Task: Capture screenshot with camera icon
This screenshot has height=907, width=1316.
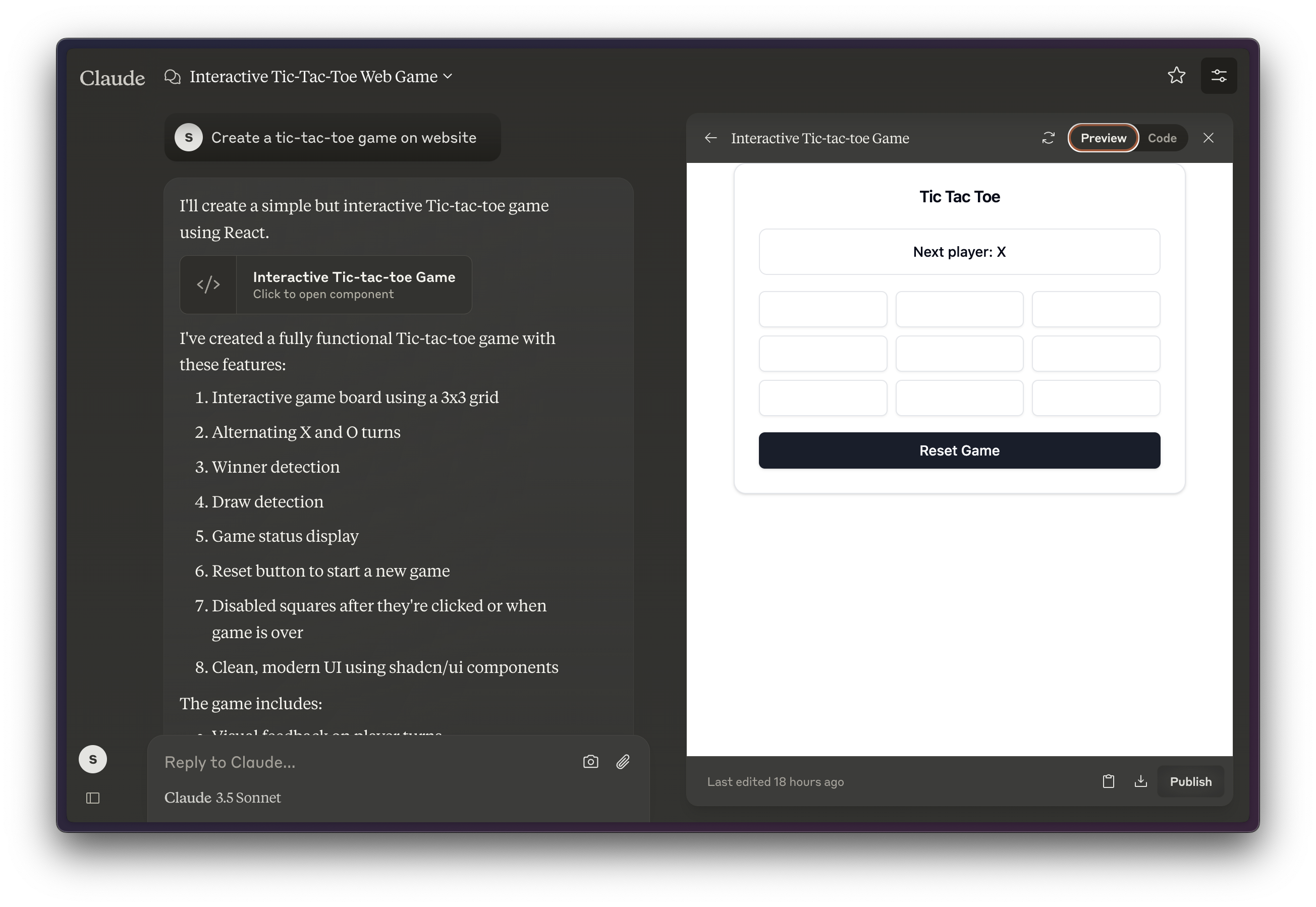Action: click(x=591, y=762)
